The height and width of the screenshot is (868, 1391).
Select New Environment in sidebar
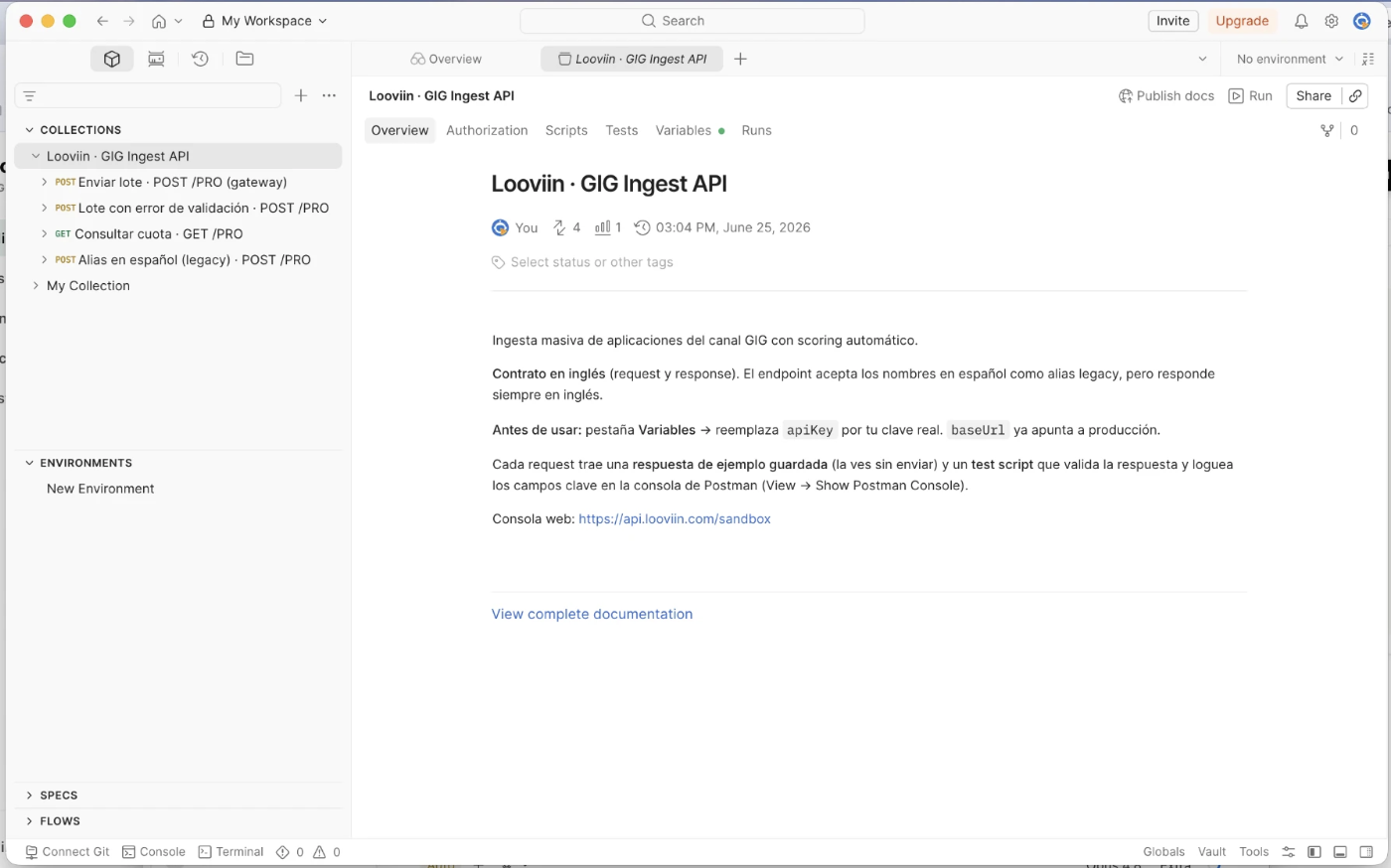(x=100, y=489)
